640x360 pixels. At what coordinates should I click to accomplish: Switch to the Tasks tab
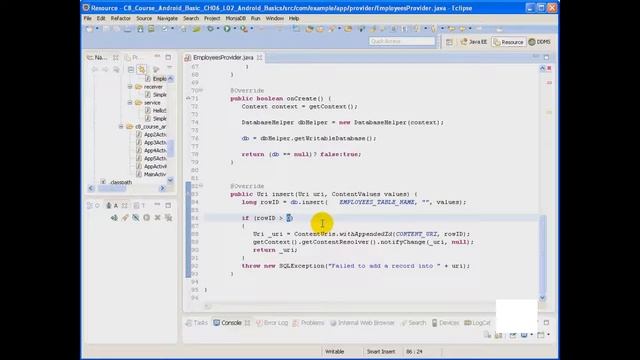(x=197, y=323)
